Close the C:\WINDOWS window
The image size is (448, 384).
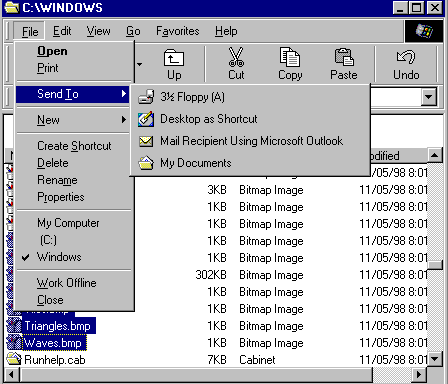(435, 7)
